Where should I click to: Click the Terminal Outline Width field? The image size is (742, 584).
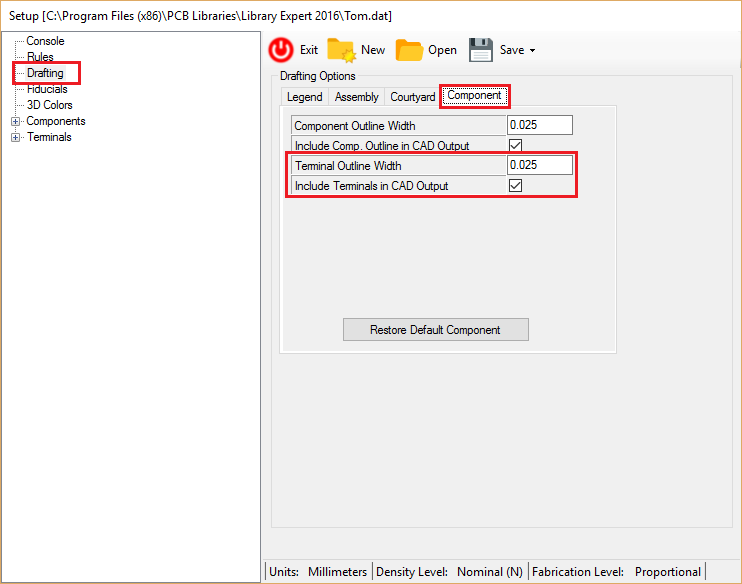[x=540, y=166]
